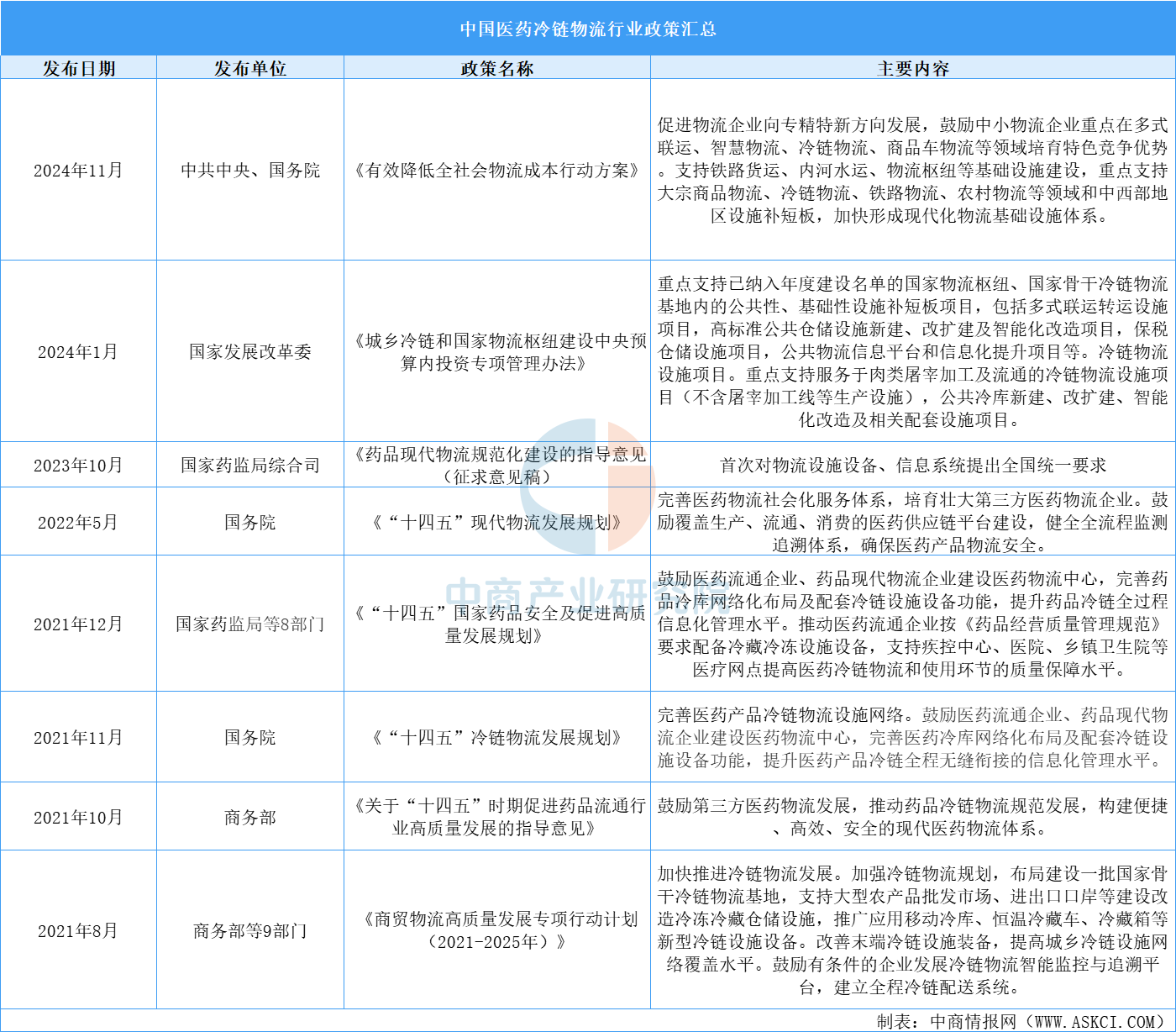Click the 中共中央、国务院 issuer cell
The image size is (1176, 1032).
click(x=250, y=171)
